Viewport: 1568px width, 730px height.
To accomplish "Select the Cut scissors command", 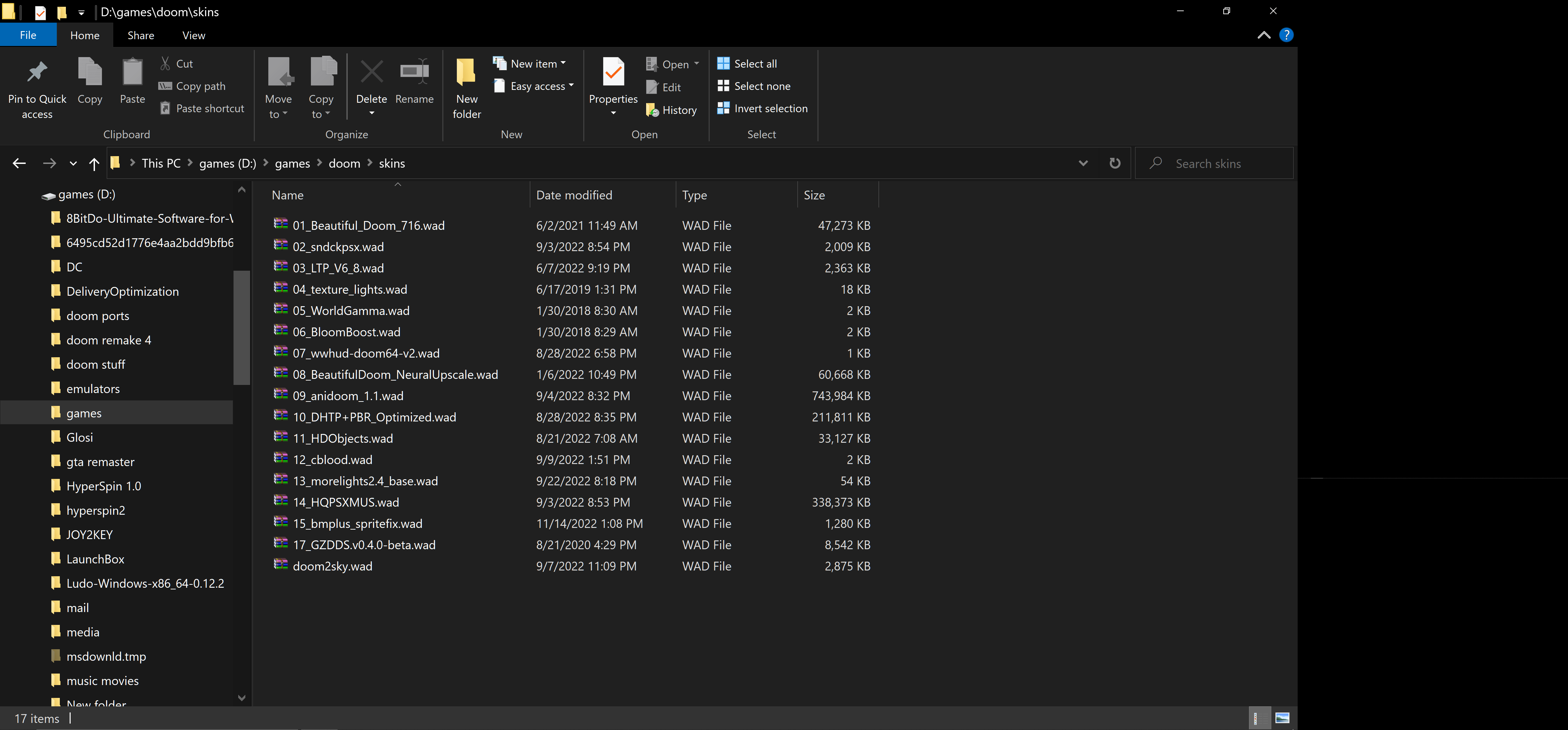I will [176, 63].
